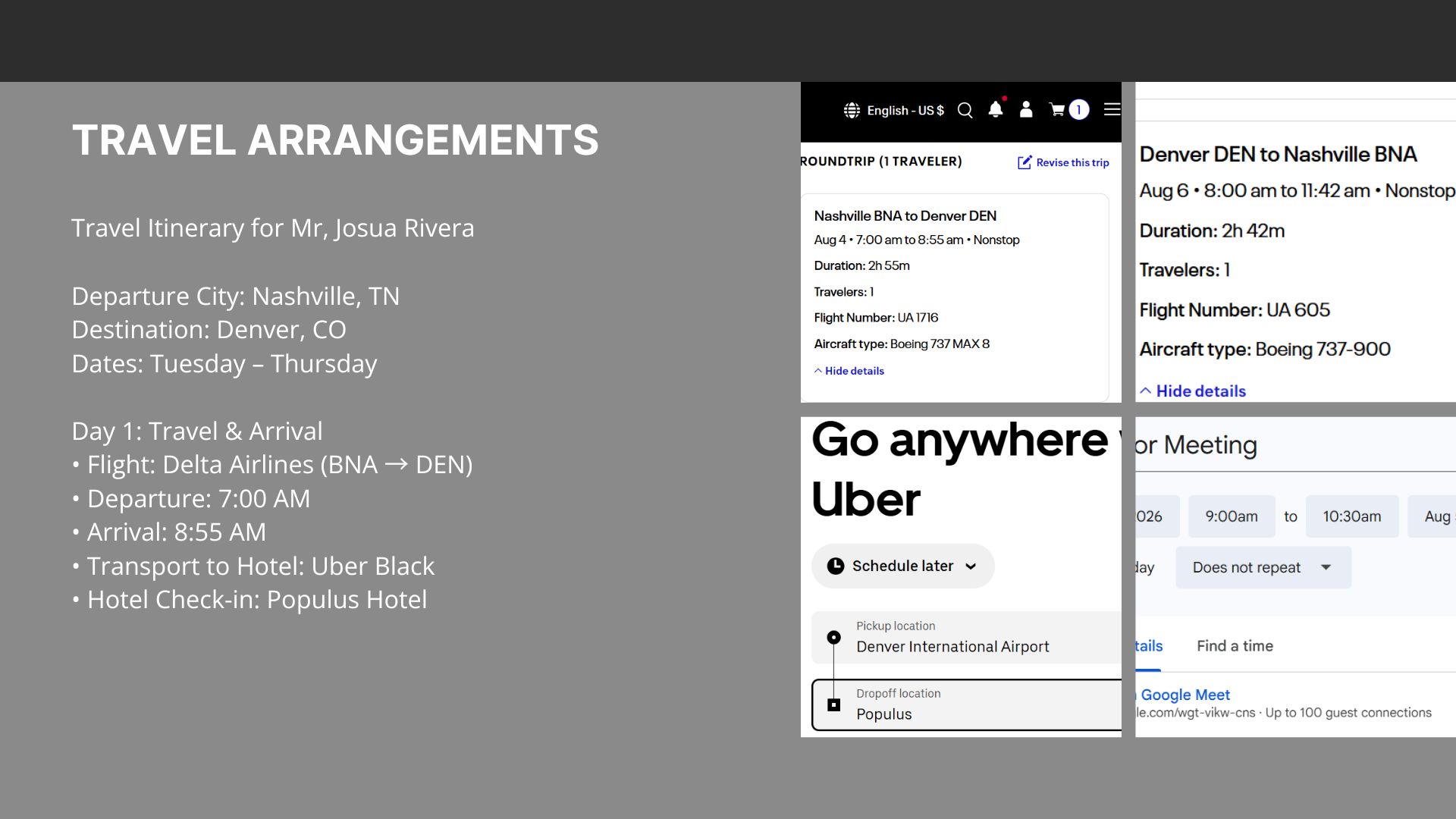Click the search magnifier icon
Viewport: 1456px width, 819px height.
[x=965, y=111]
